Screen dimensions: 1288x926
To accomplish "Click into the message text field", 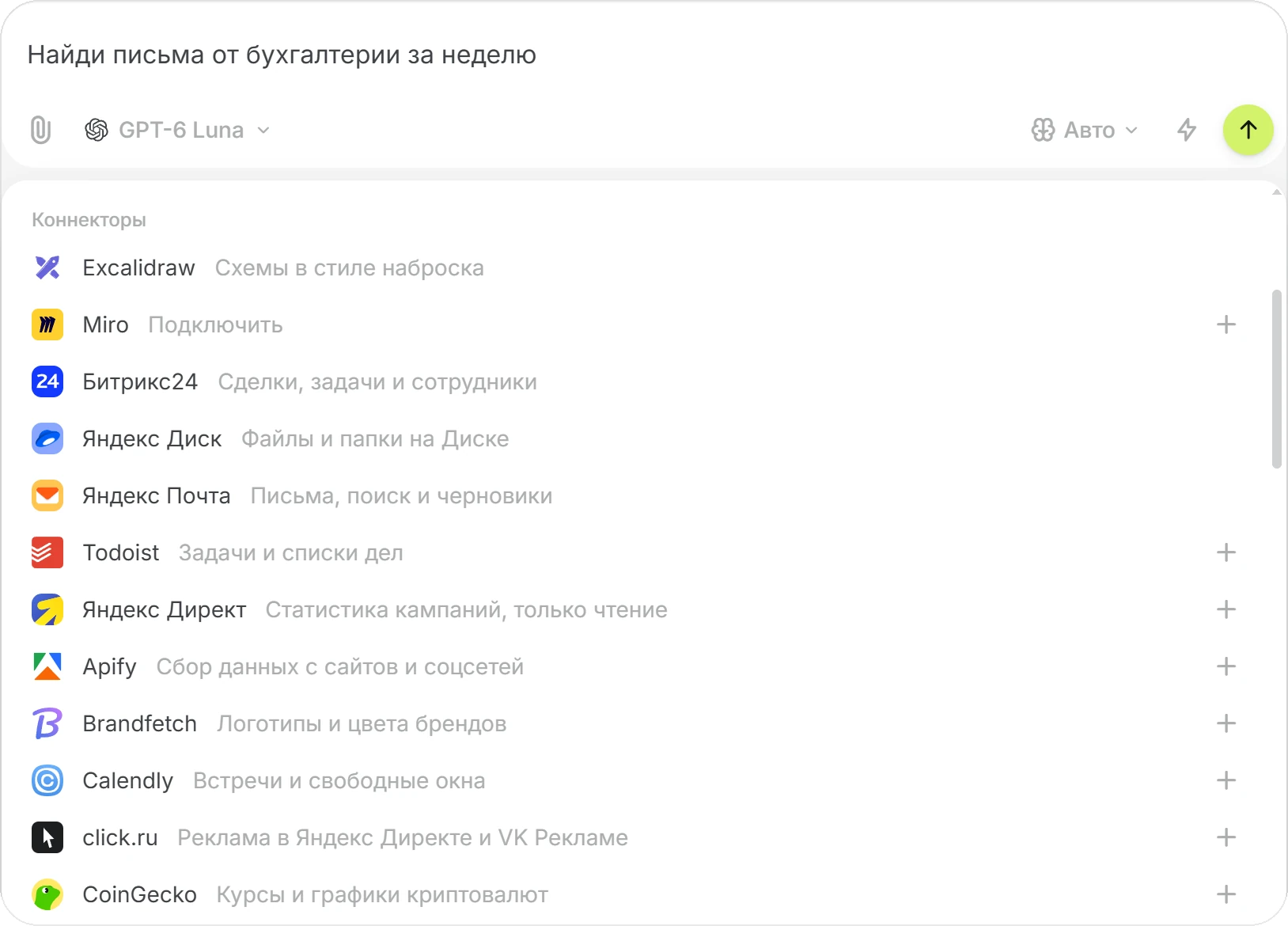I will pyautogui.click(x=644, y=55).
